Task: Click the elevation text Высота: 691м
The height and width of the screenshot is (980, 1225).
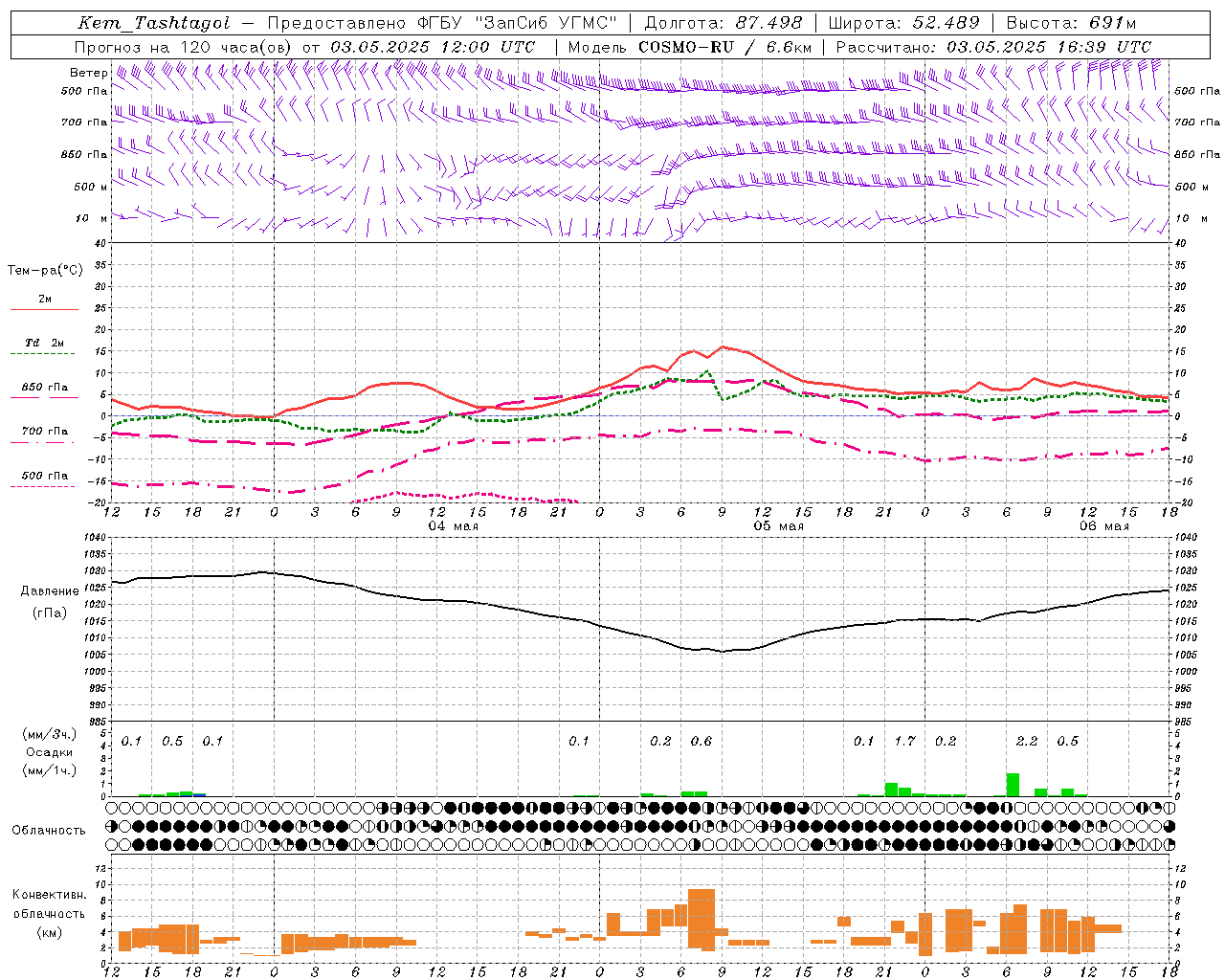Action: (x=1071, y=23)
